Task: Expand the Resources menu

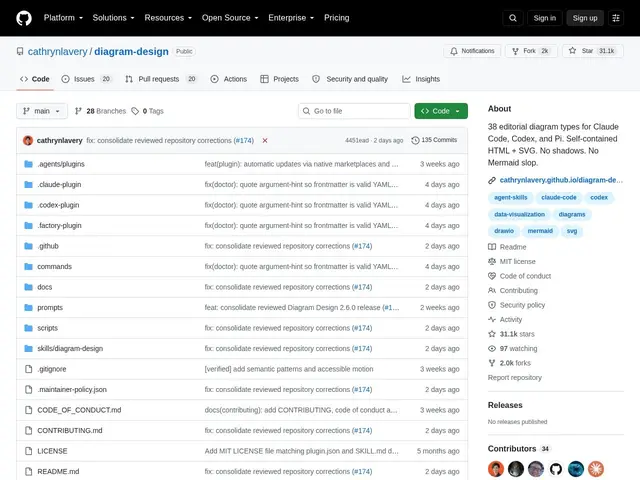Action: pyautogui.click(x=168, y=18)
